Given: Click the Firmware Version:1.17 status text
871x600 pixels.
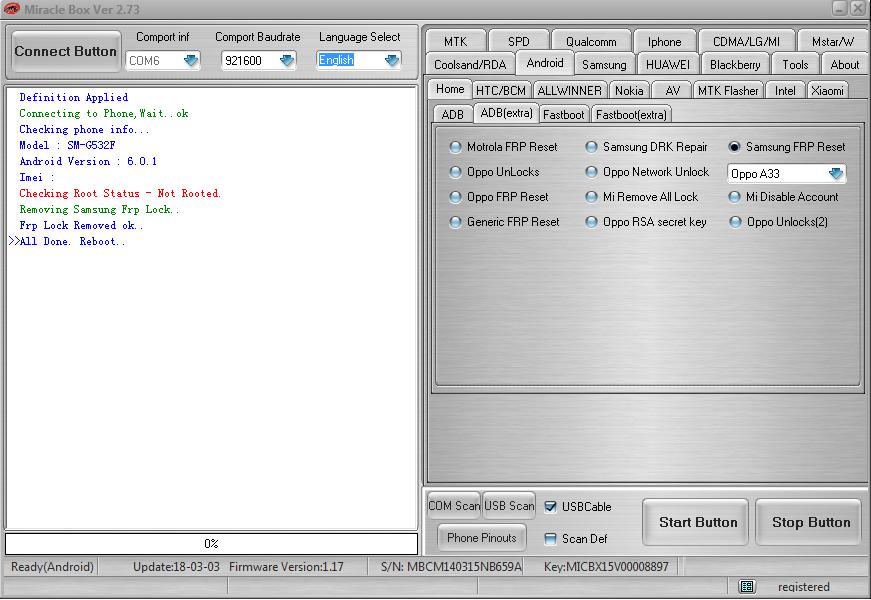Looking at the screenshot, I should 286,567.
